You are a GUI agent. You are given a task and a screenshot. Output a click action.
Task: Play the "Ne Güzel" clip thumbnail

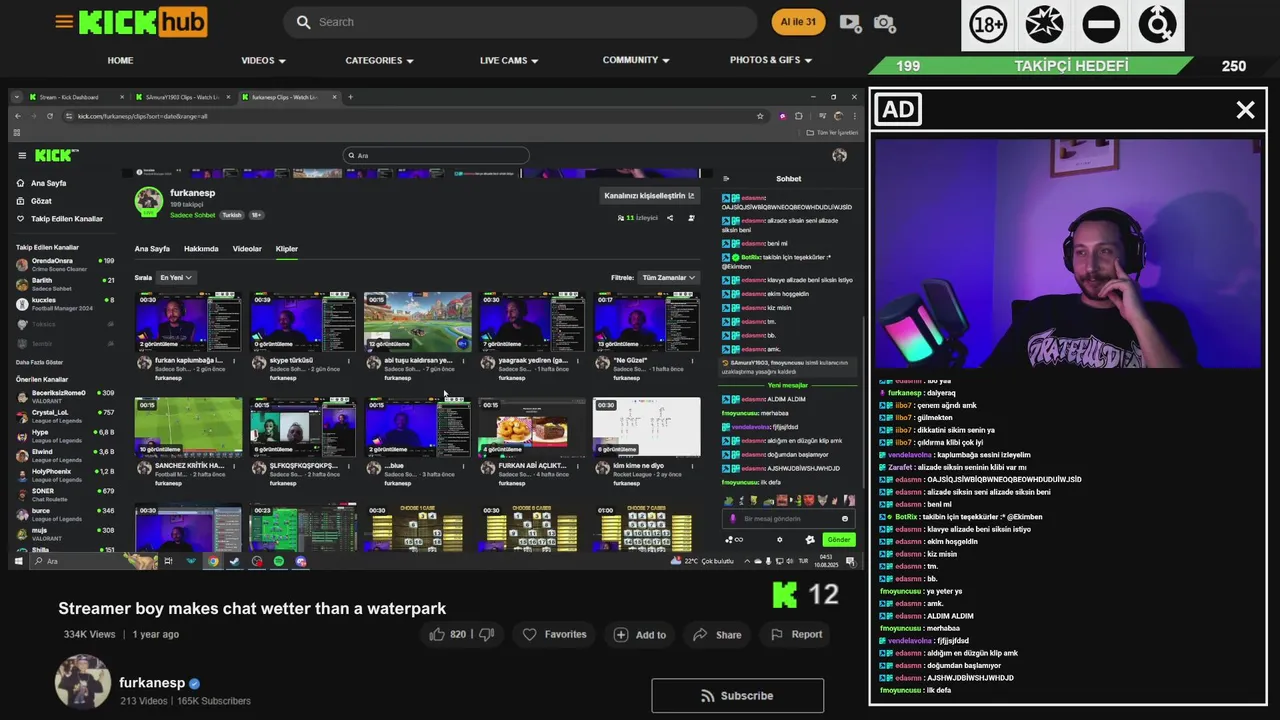click(x=647, y=322)
